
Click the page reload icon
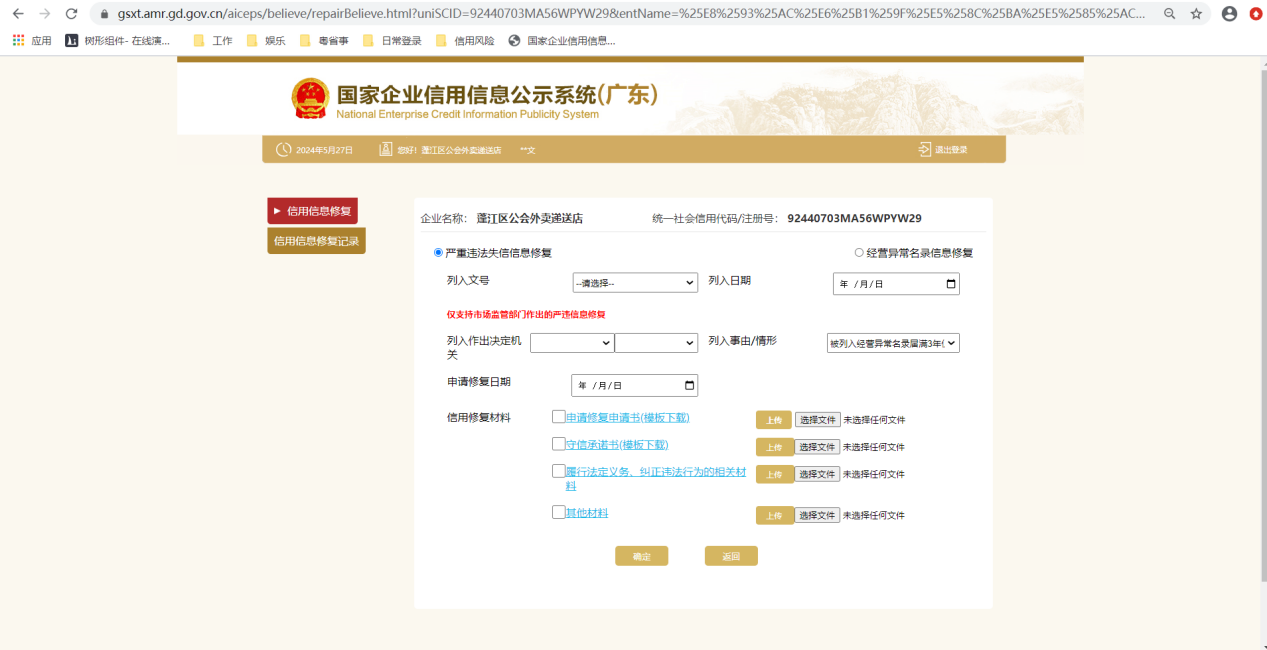[x=70, y=15]
